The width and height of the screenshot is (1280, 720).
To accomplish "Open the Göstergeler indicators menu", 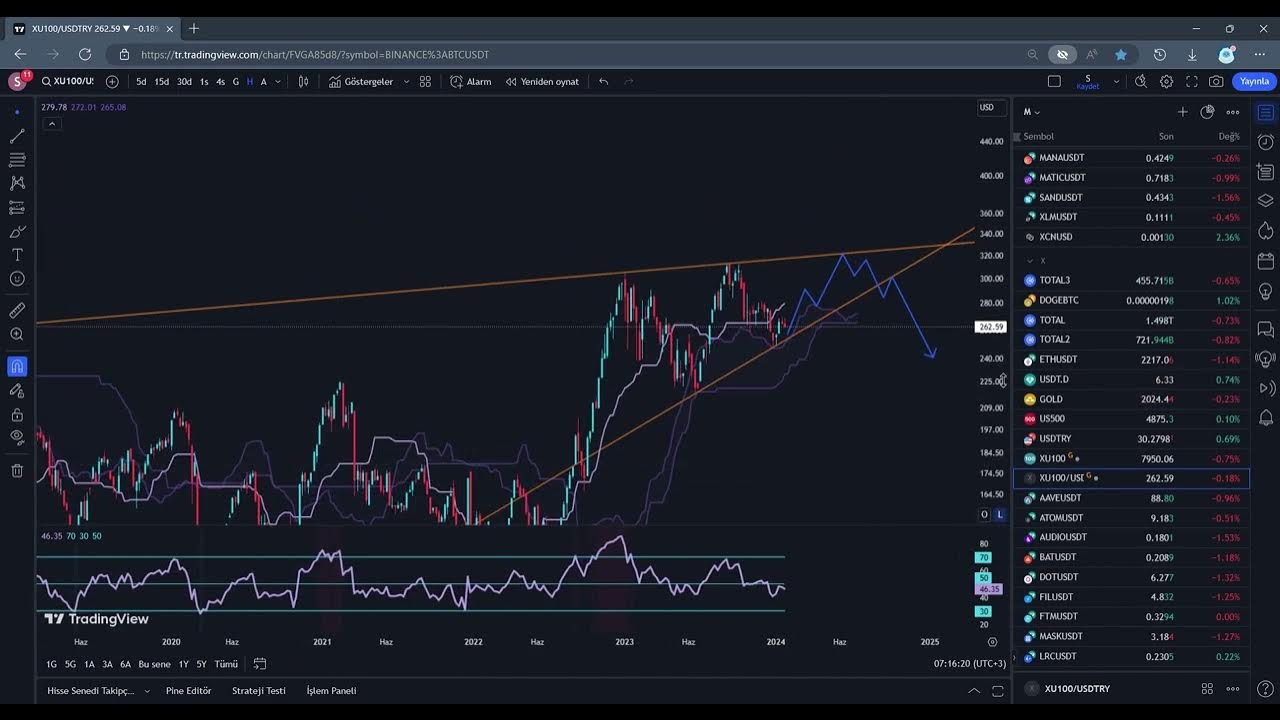I will point(368,82).
